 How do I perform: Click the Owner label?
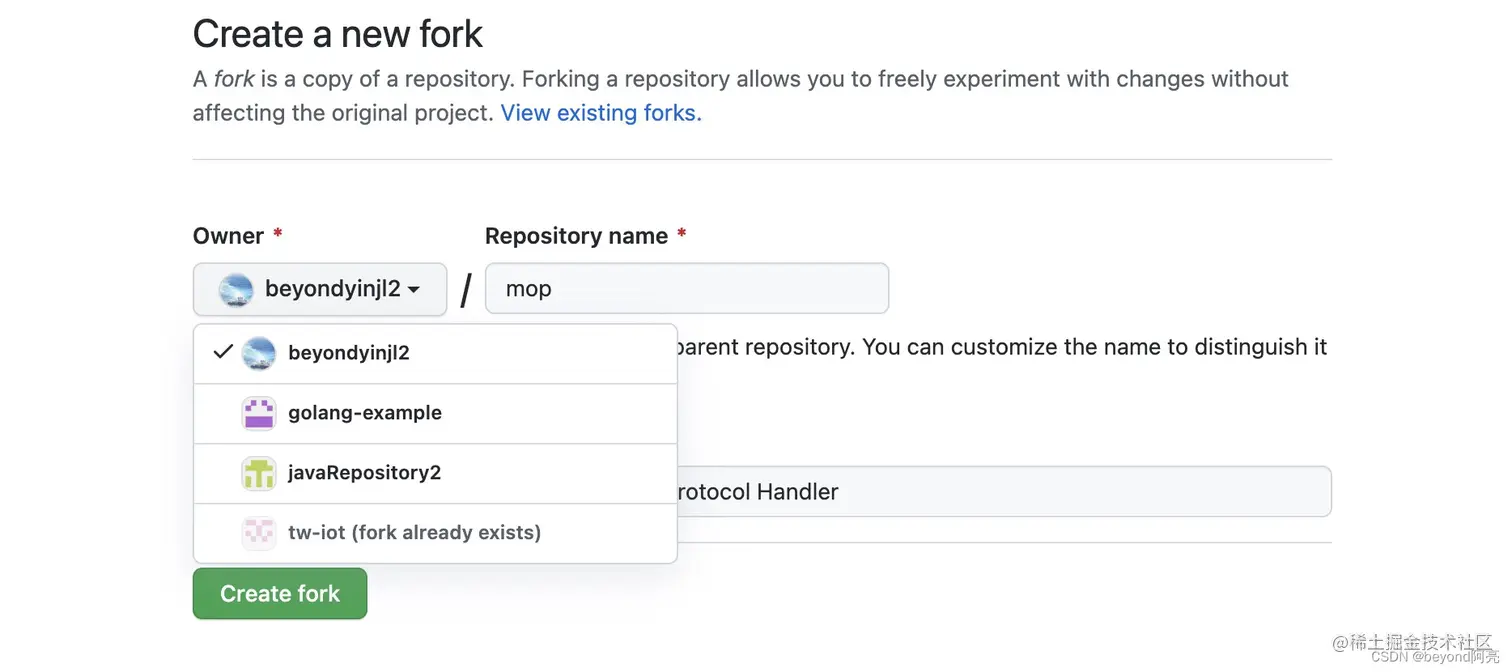(x=228, y=236)
